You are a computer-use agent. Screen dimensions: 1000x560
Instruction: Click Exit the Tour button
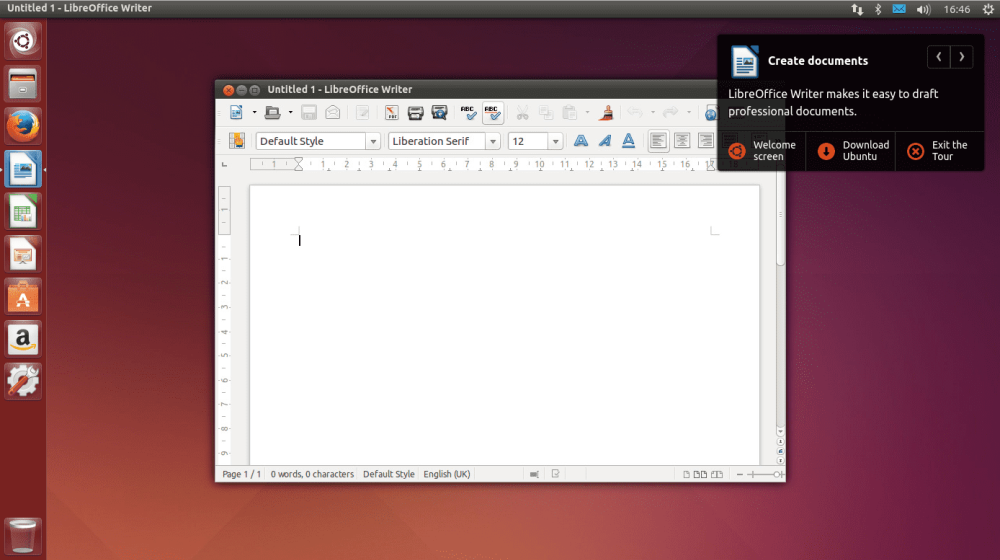tap(940, 151)
